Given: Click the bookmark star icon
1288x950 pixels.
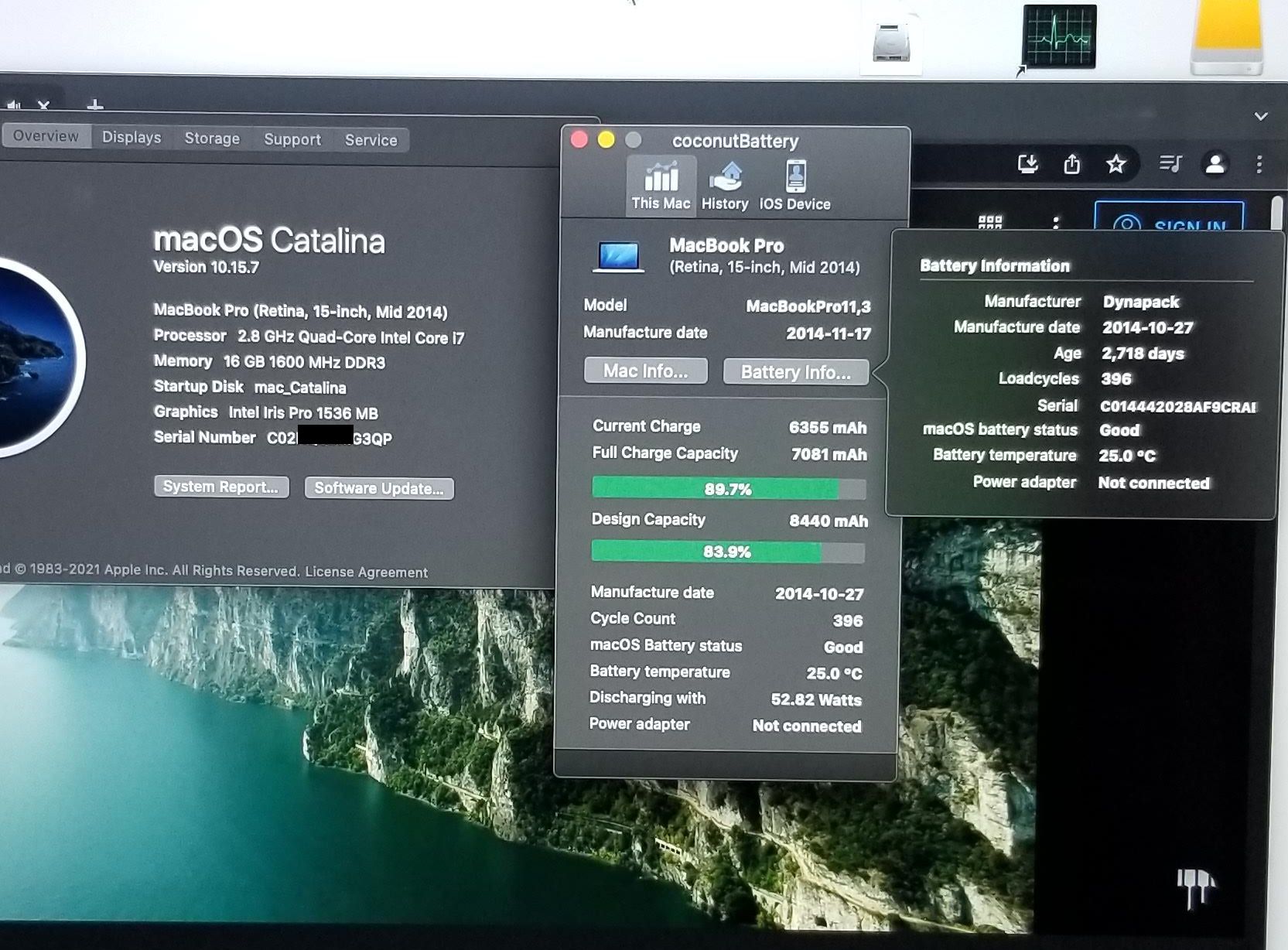Looking at the screenshot, I should pos(1115,164).
